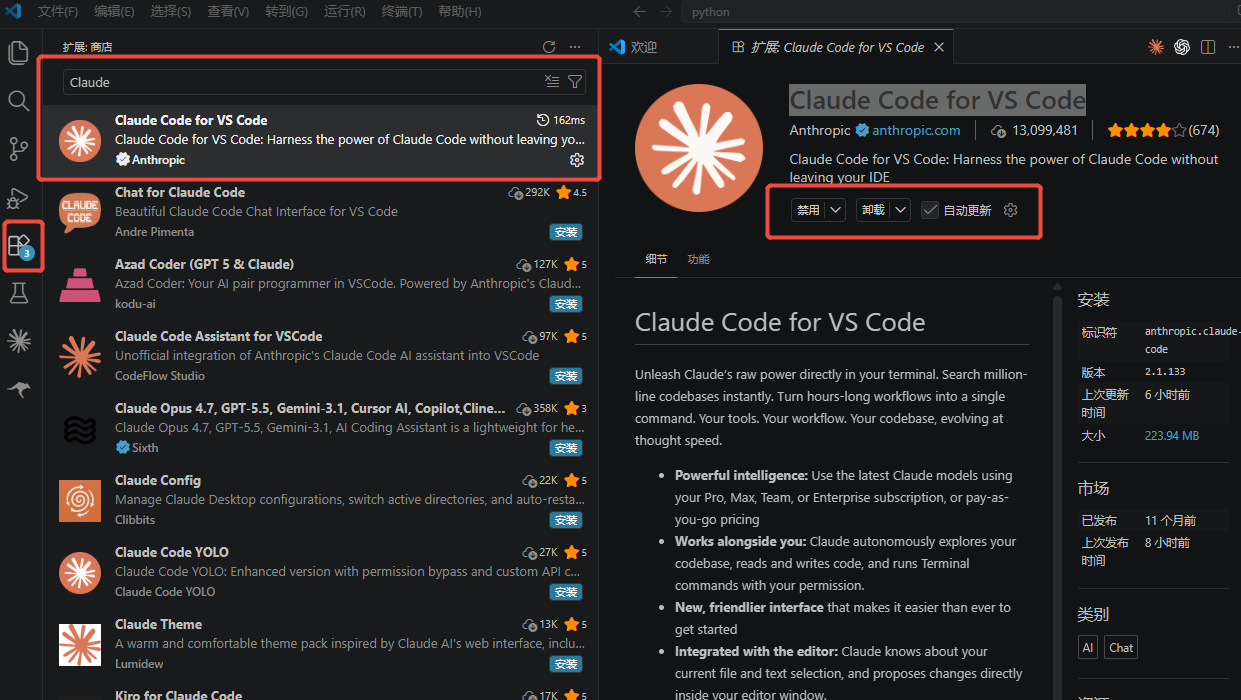Image resolution: width=1241 pixels, height=700 pixels.
Task: Select Claude Config in results list
Action: [x=320, y=500]
